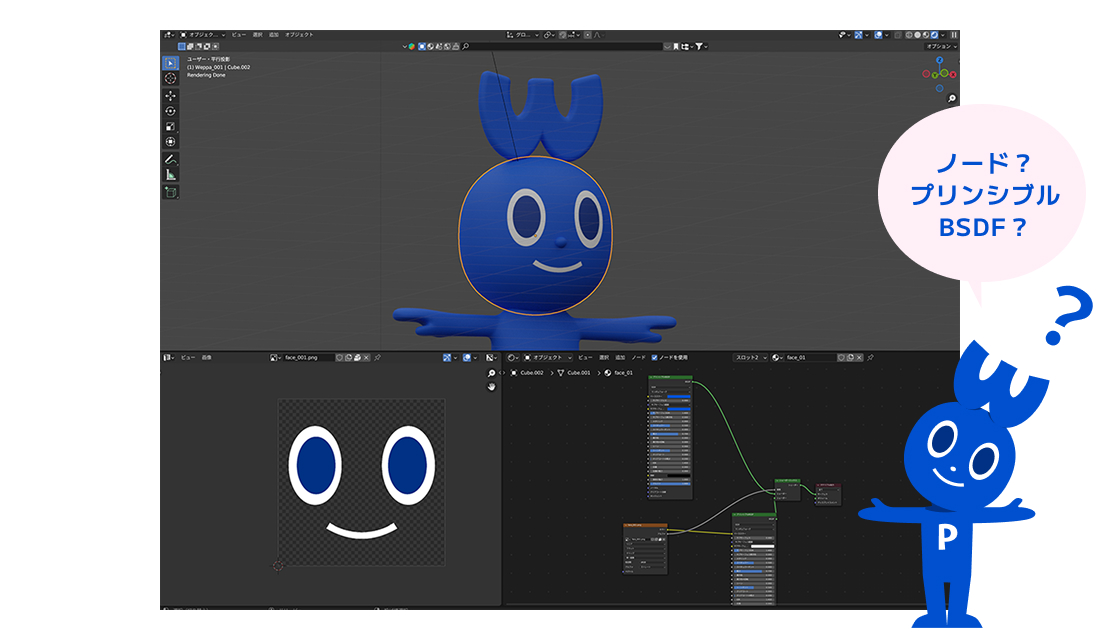Click the blue Z axis on navigation gizmo
Image resolution: width=1120 pixels, height=640 pixels.
(x=940, y=60)
